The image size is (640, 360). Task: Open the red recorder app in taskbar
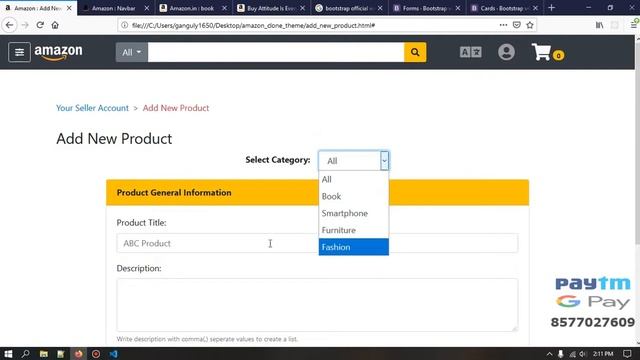(x=96, y=354)
